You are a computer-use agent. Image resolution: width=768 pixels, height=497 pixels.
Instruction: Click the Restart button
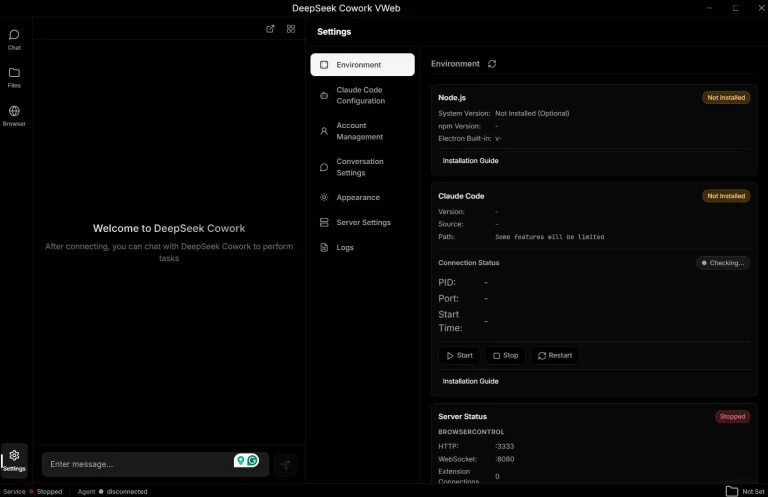[555, 355]
